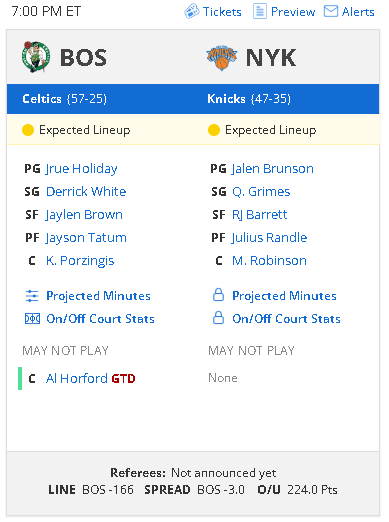Viewport: 389px width, 522px height.
Task: Click the Celtics On/Off Court Stats court icon
Action: point(32,319)
